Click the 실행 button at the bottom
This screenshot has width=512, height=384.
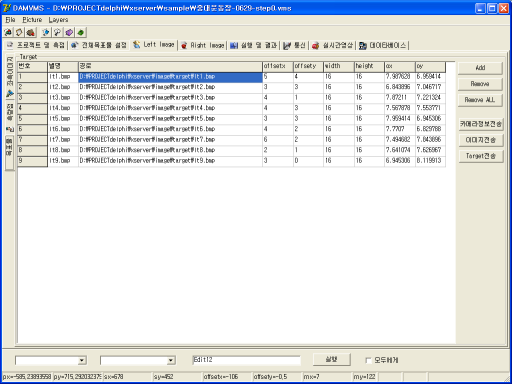(331, 359)
